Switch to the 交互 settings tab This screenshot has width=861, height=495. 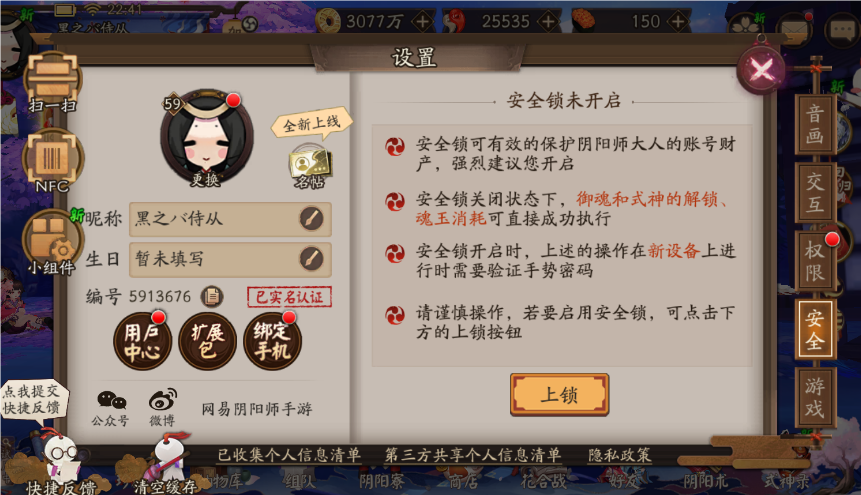pyautogui.click(x=815, y=192)
